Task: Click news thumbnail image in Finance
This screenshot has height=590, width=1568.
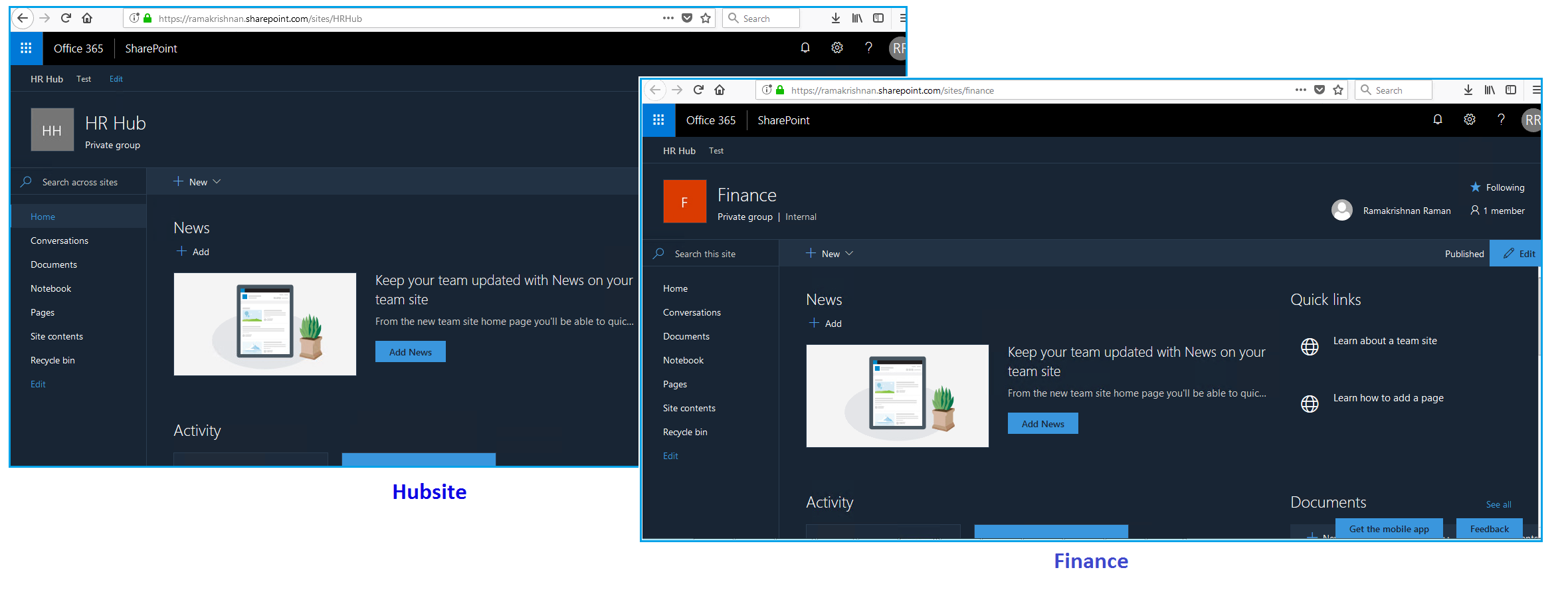Action: point(898,395)
